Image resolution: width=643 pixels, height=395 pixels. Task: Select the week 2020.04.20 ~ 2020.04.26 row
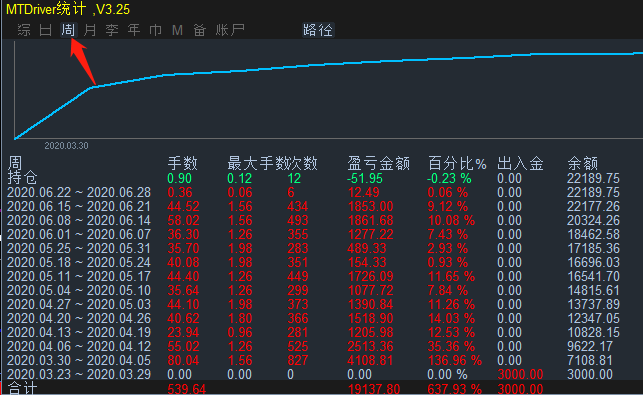[313, 318]
